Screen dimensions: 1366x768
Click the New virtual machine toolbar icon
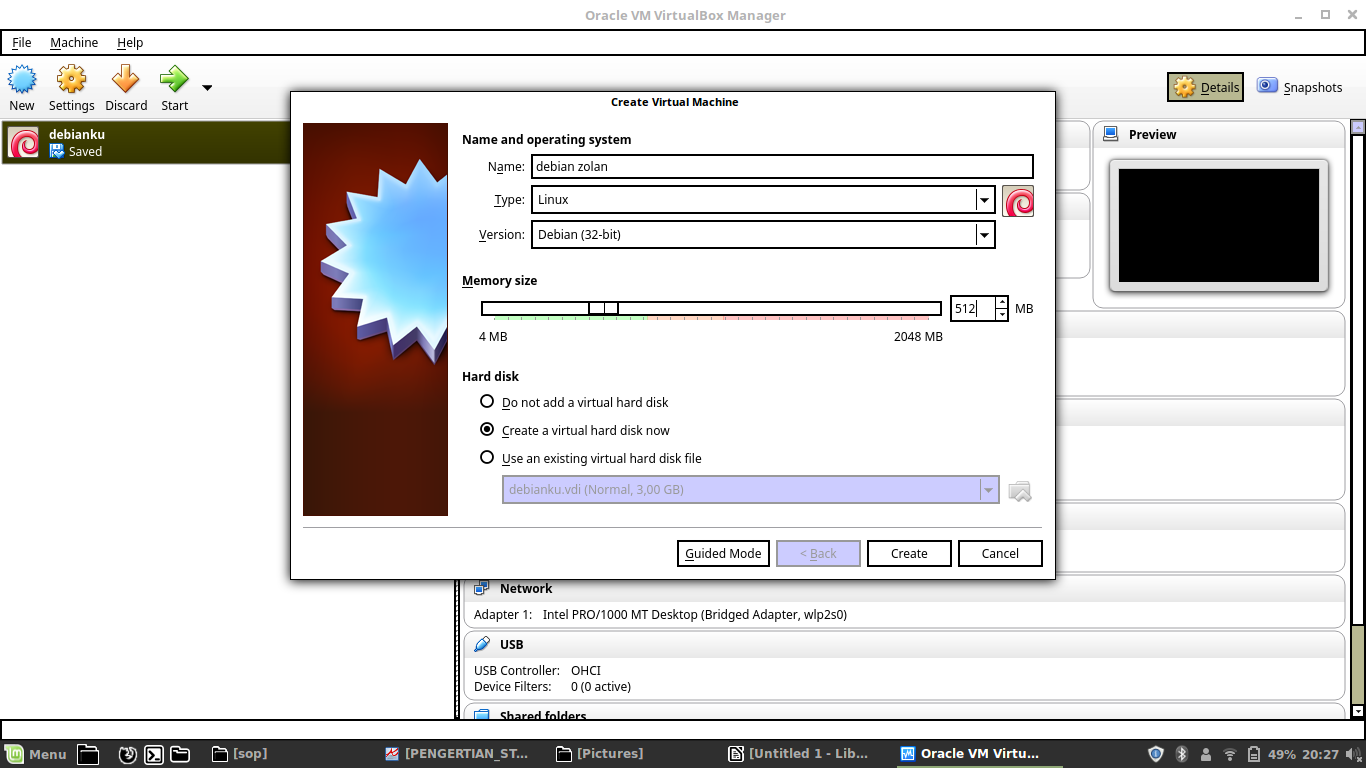[x=22, y=80]
